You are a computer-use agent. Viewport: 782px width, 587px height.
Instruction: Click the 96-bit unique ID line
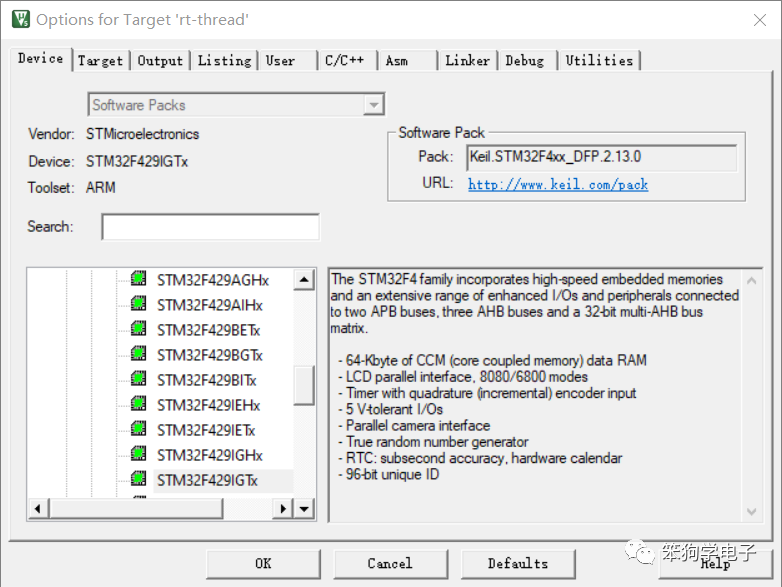389,474
